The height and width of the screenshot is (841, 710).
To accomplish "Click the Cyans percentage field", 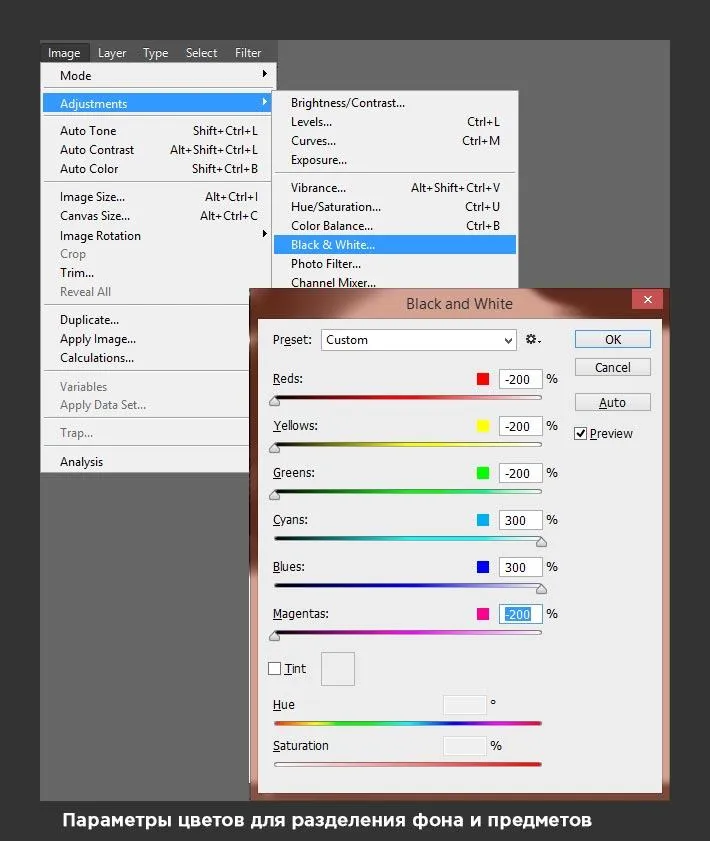I will pos(520,520).
